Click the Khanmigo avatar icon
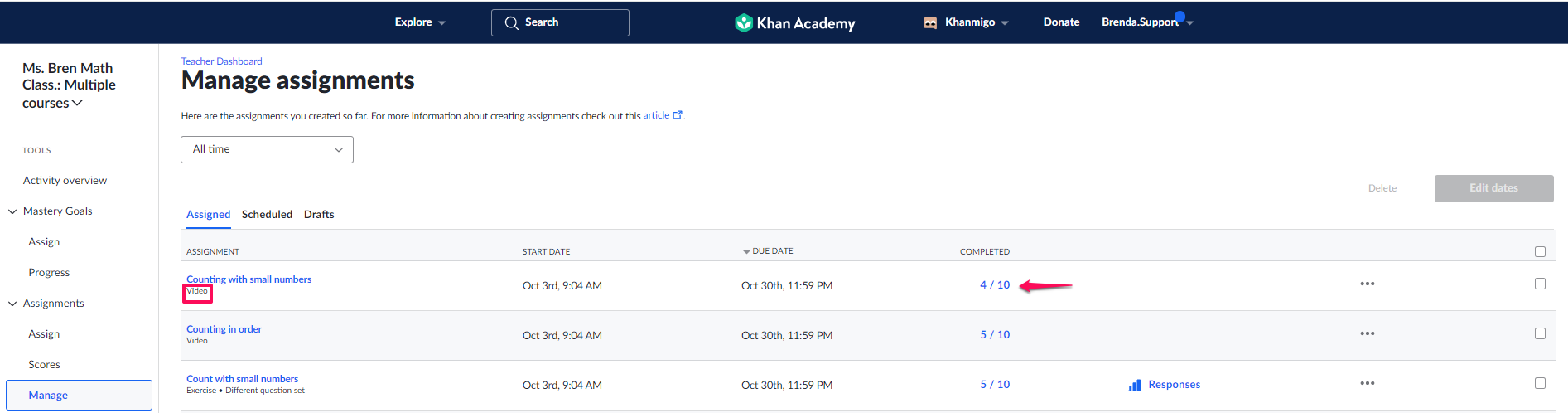The height and width of the screenshot is (413, 1568). (x=930, y=22)
